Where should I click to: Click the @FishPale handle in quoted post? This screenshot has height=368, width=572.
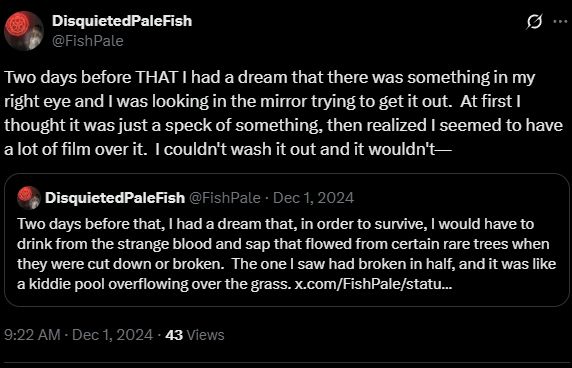[225, 198]
